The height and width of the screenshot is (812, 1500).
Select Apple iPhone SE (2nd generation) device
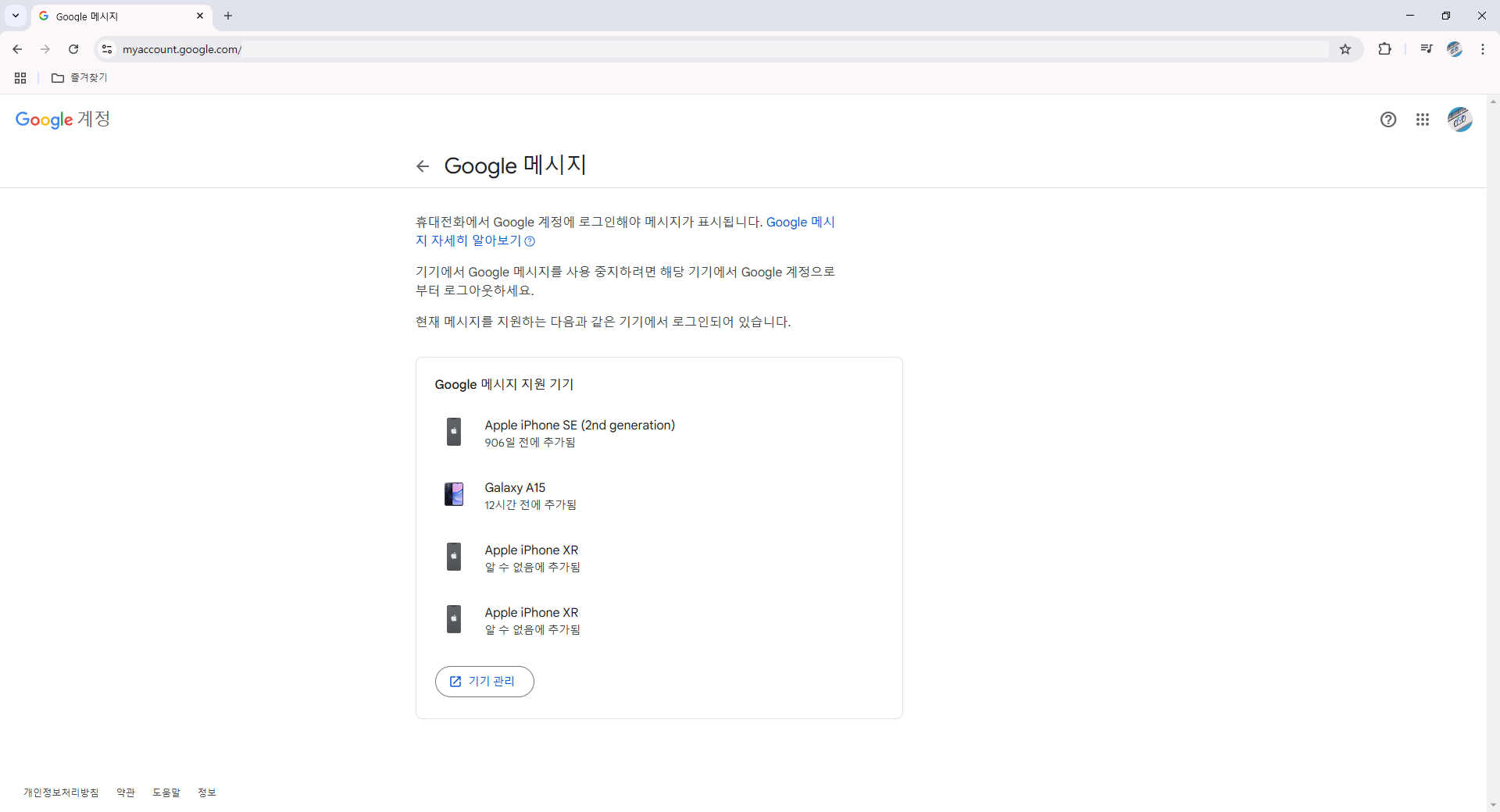tap(659, 433)
